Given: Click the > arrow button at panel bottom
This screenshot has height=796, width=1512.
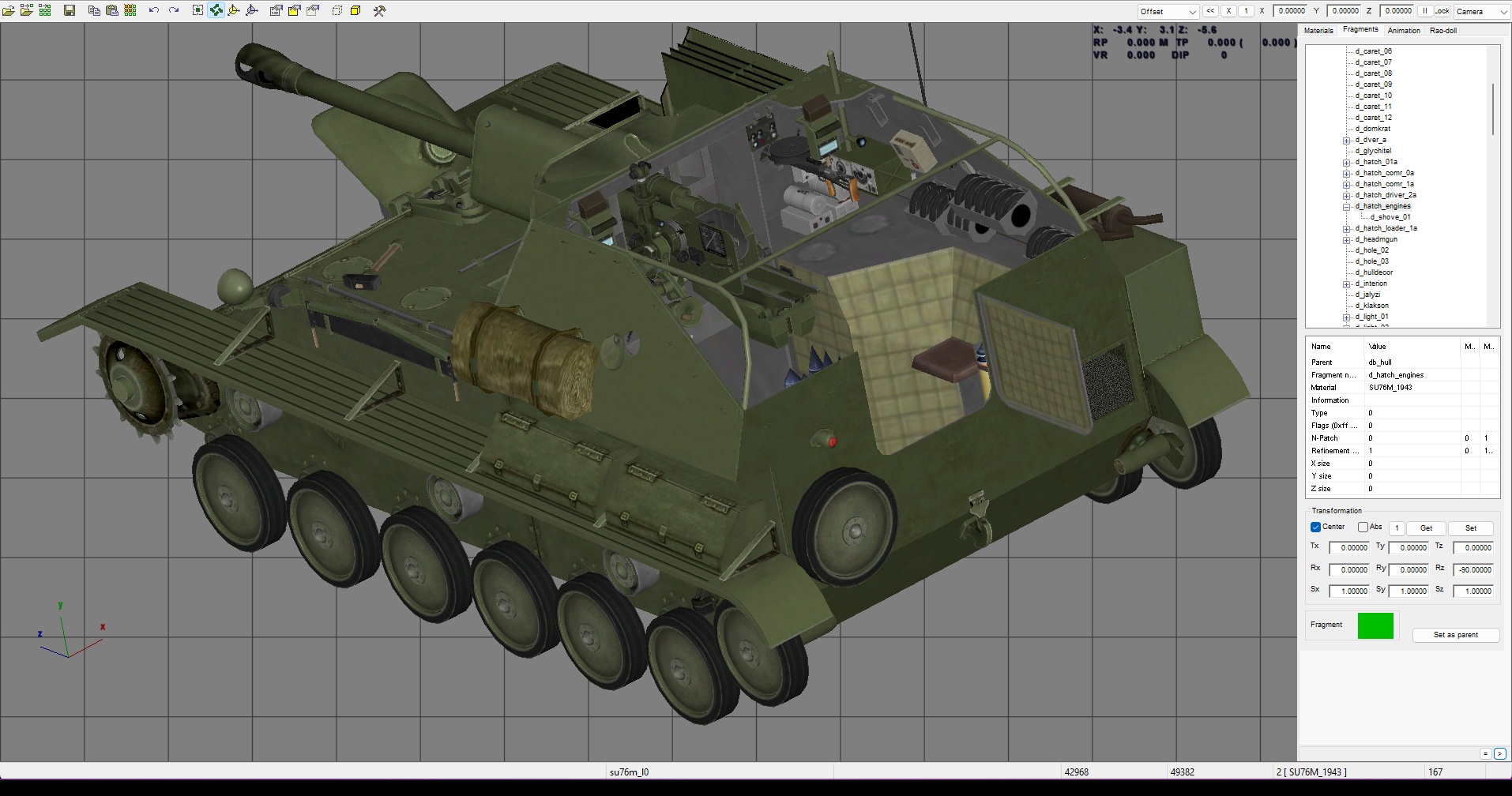Looking at the screenshot, I should [1499, 754].
